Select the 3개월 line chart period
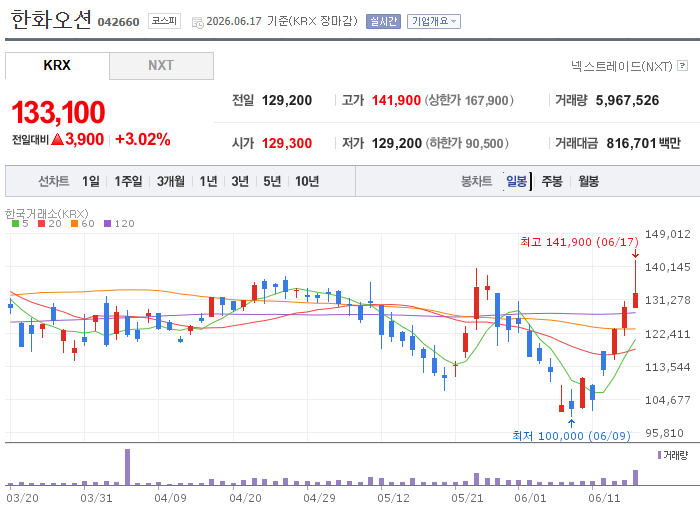 [x=171, y=181]
